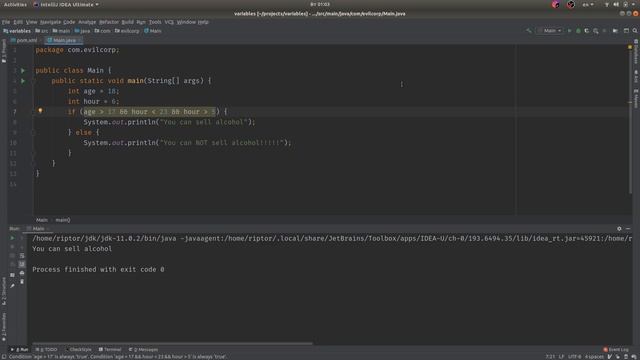The width and height of the screenshot is (640, 360).
Task: Open the Terminal tool window
Action: pos(110,349)
